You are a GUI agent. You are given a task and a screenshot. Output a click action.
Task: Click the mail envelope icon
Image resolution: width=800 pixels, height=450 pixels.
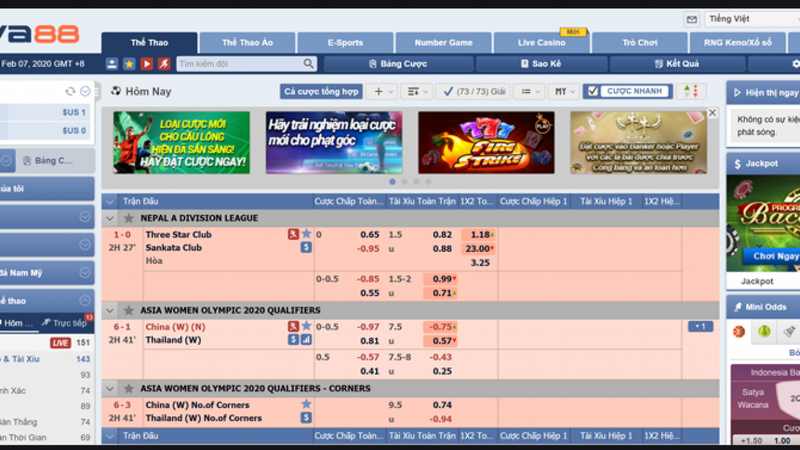[x=691, y=19]
